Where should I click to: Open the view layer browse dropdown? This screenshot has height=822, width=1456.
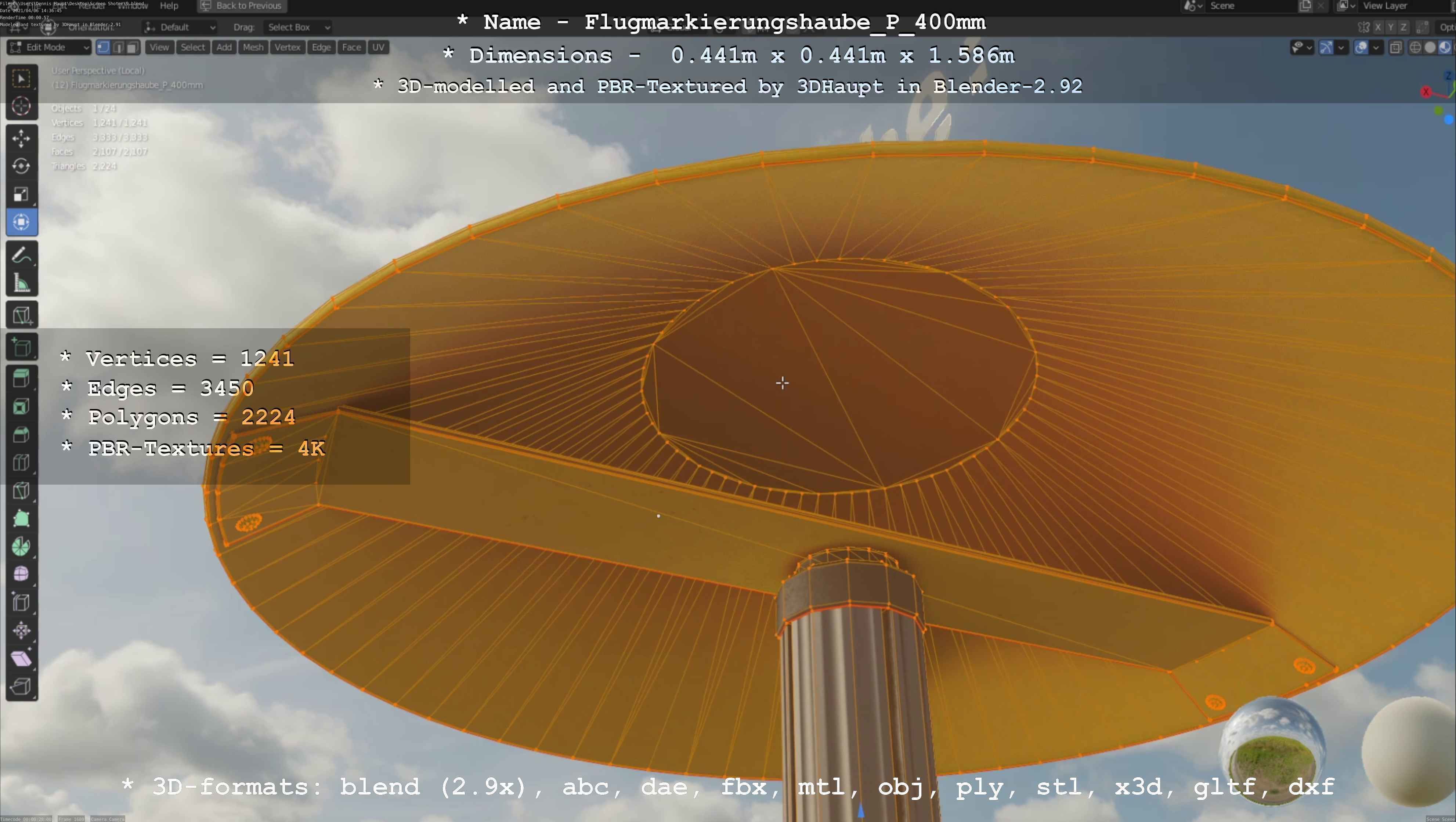tap(1346, 6)
